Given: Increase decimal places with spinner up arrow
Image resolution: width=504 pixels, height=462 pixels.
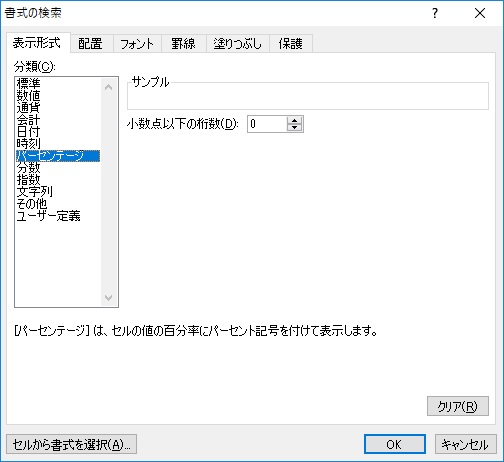Looking at the screenshot, I should pyautogui.click(x=294, y=120).
